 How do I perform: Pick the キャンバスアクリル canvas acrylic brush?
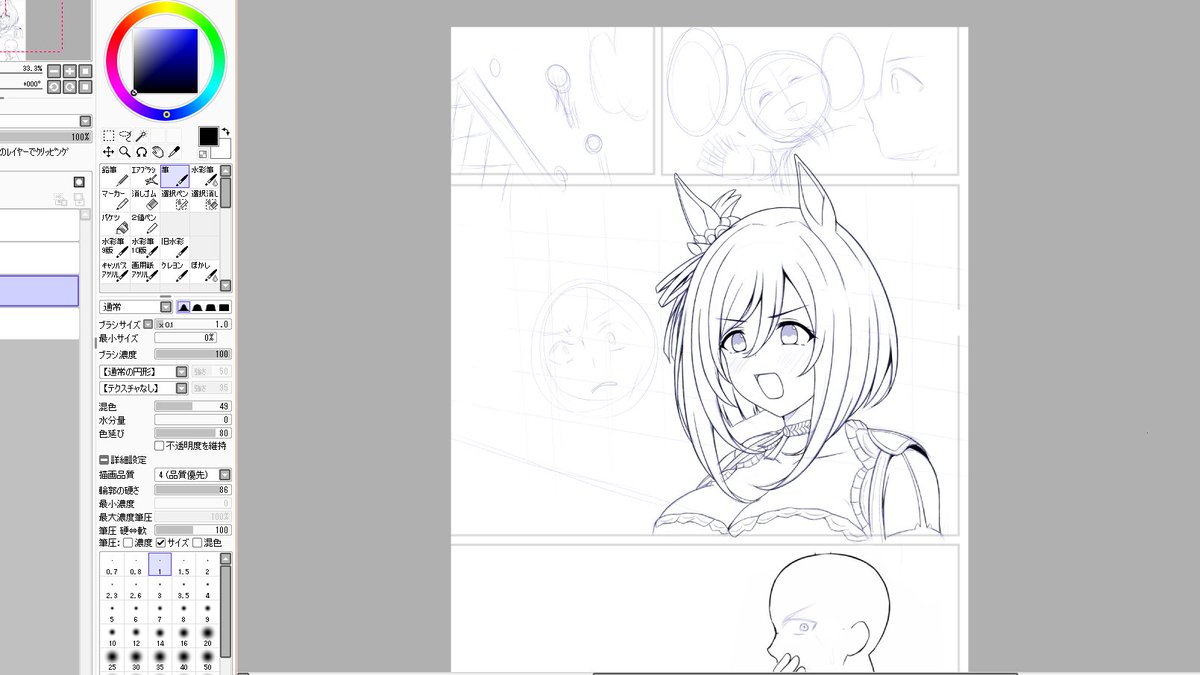114,272
